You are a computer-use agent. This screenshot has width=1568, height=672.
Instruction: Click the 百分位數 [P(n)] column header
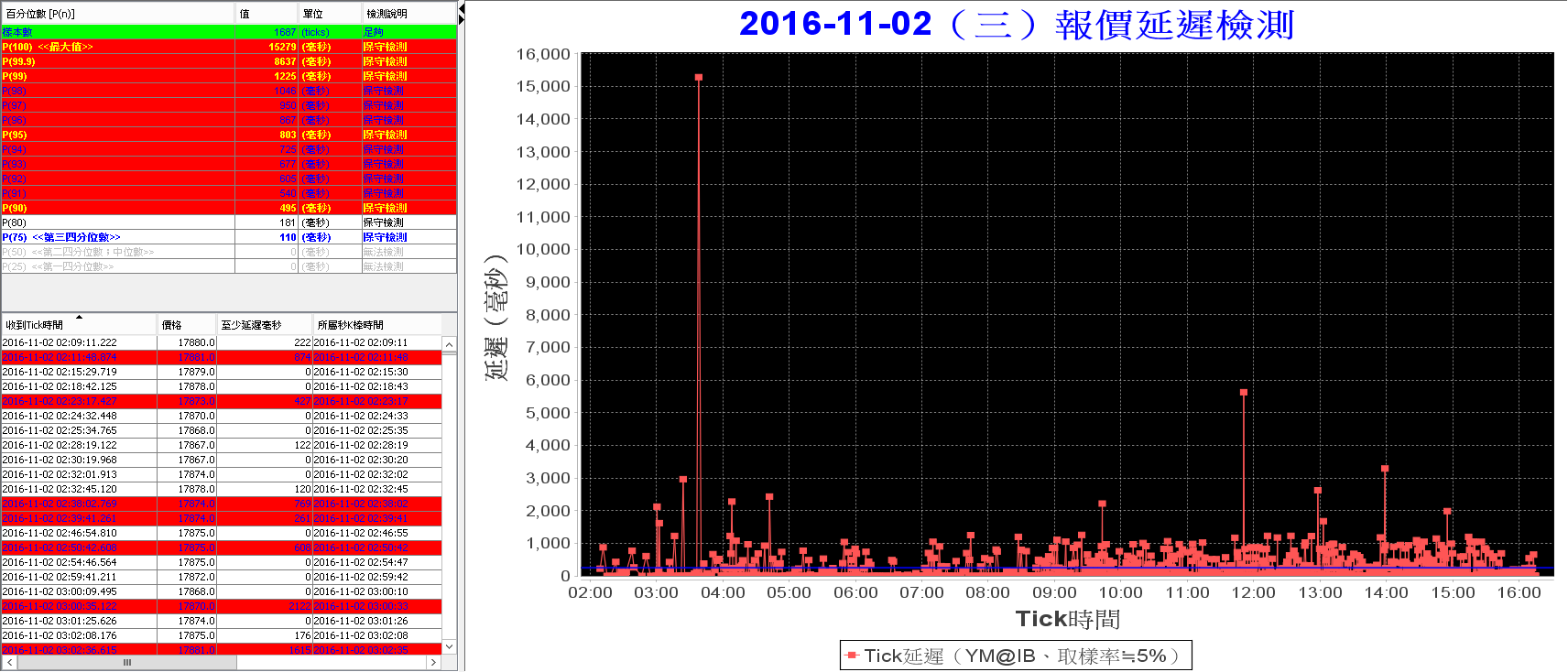click(117, 13)
